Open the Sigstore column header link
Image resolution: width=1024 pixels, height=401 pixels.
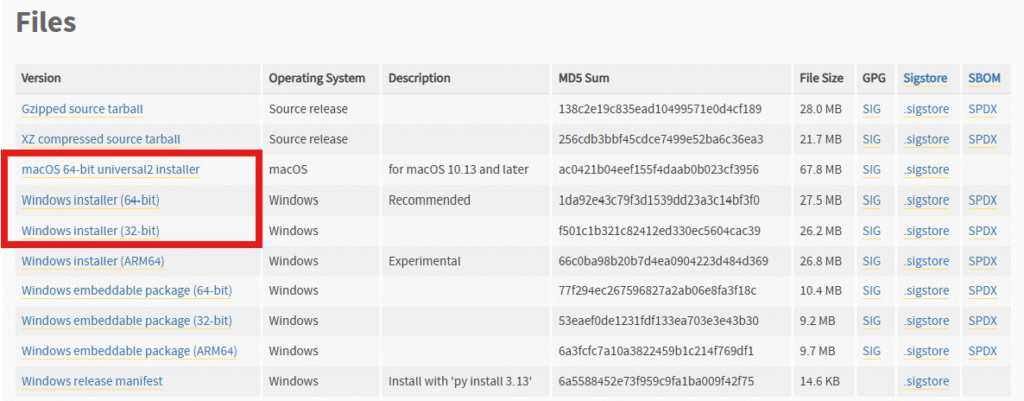click(x=925, y=78)
